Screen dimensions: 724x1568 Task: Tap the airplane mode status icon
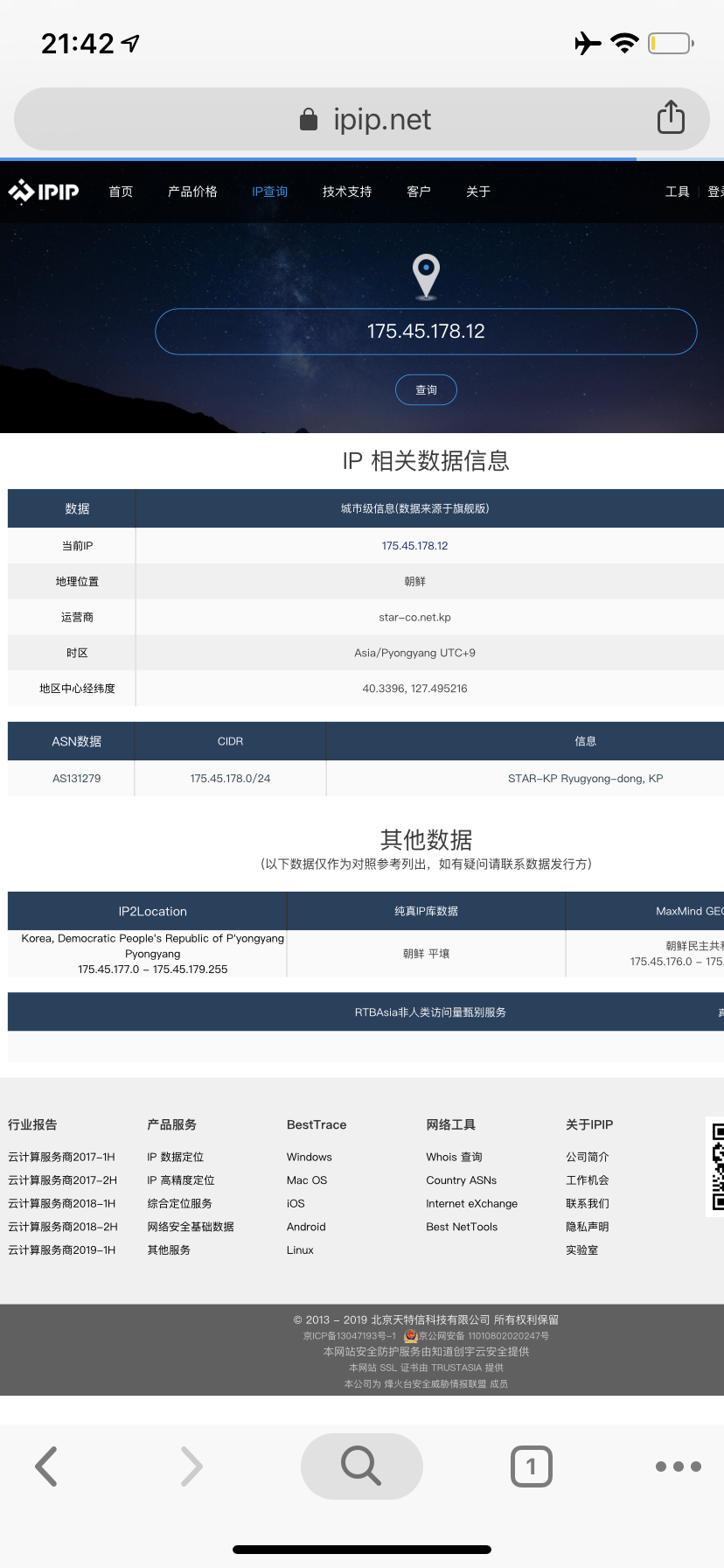coord(588,43)
